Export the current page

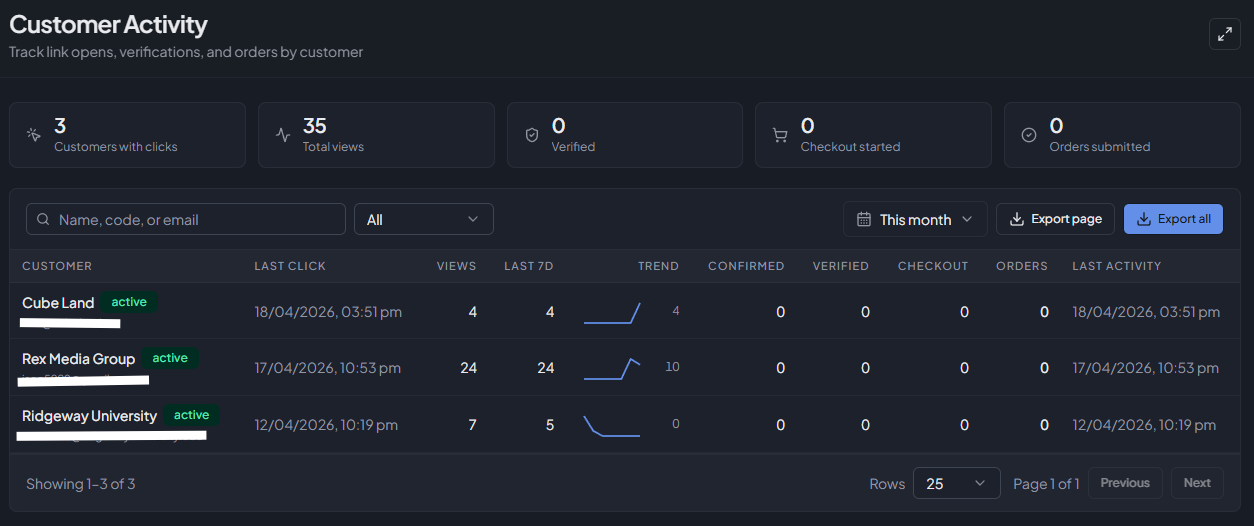1055,219
